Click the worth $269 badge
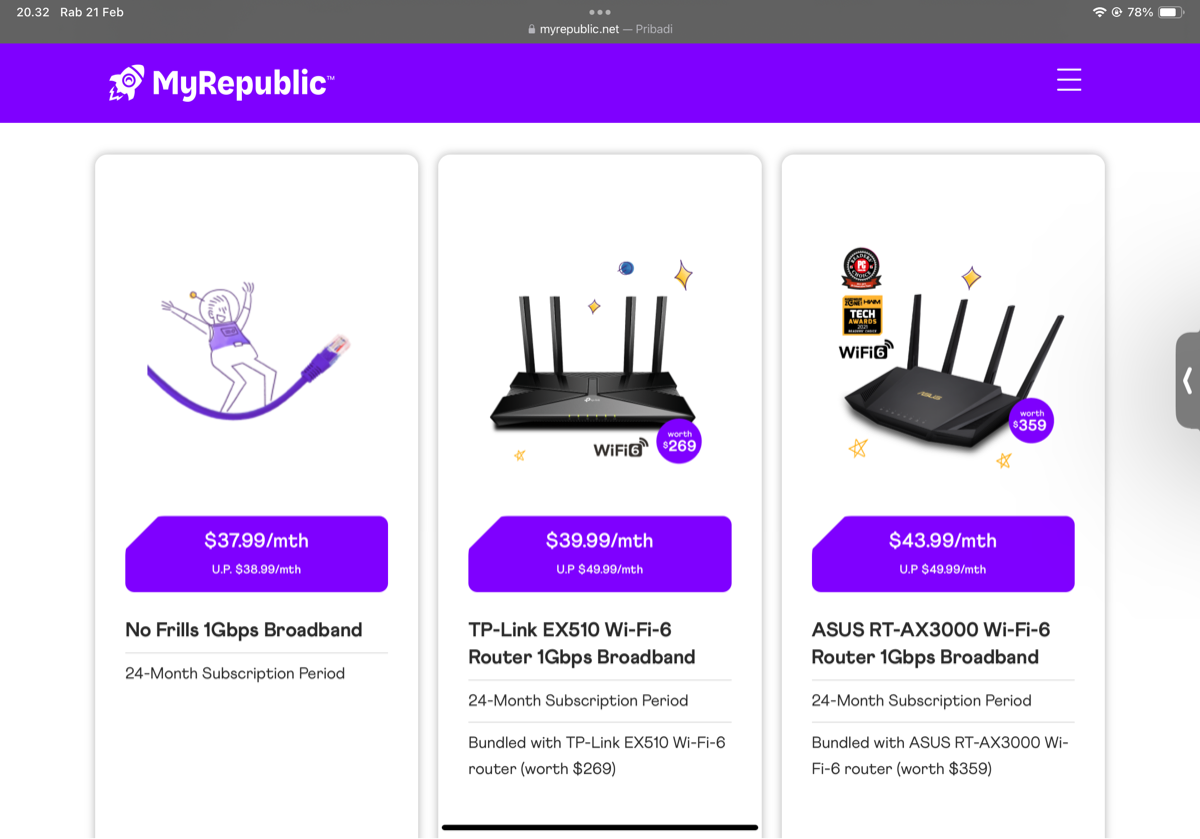Screen dimensions: 1200x839 679,441
